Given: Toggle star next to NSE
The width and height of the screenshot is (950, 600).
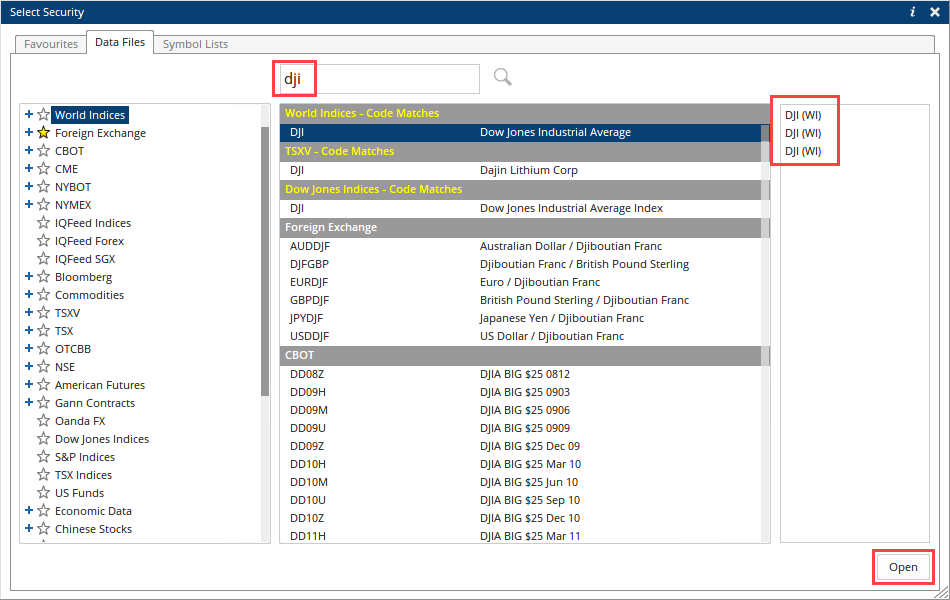Looking at the screenshot, I should pos(44,367).
